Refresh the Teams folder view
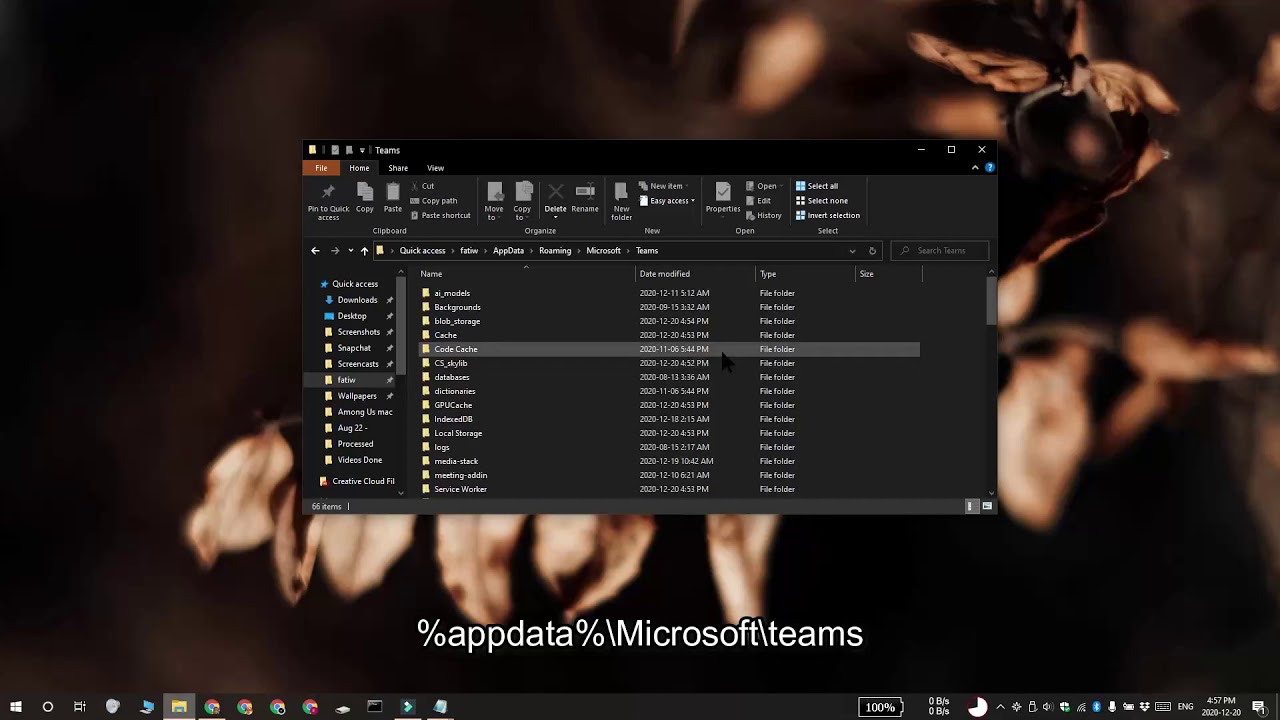Image resolution: width=1280 pixels, height=720 pixels. click(872, 251)
